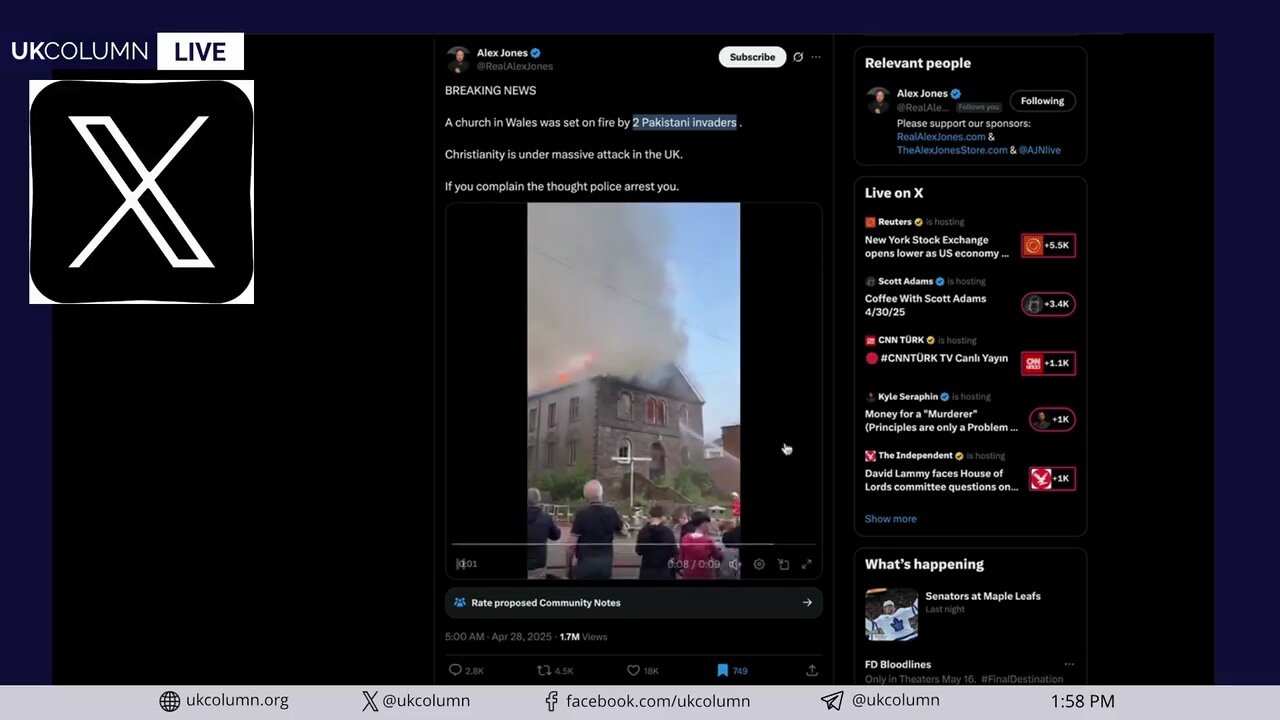Open FD Bloodlines three-dot menu

[1069, 664]
